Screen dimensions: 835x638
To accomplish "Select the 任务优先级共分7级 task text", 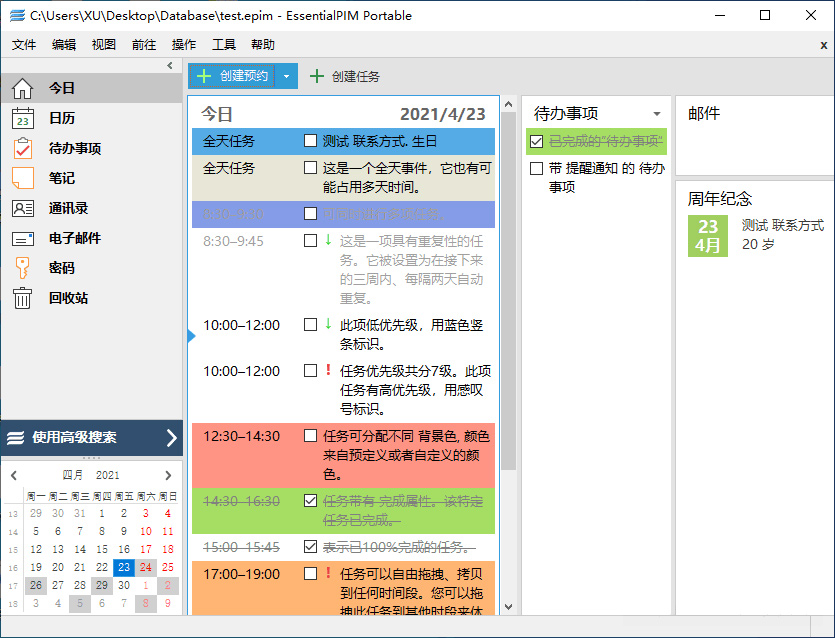I will pos(415,390).
